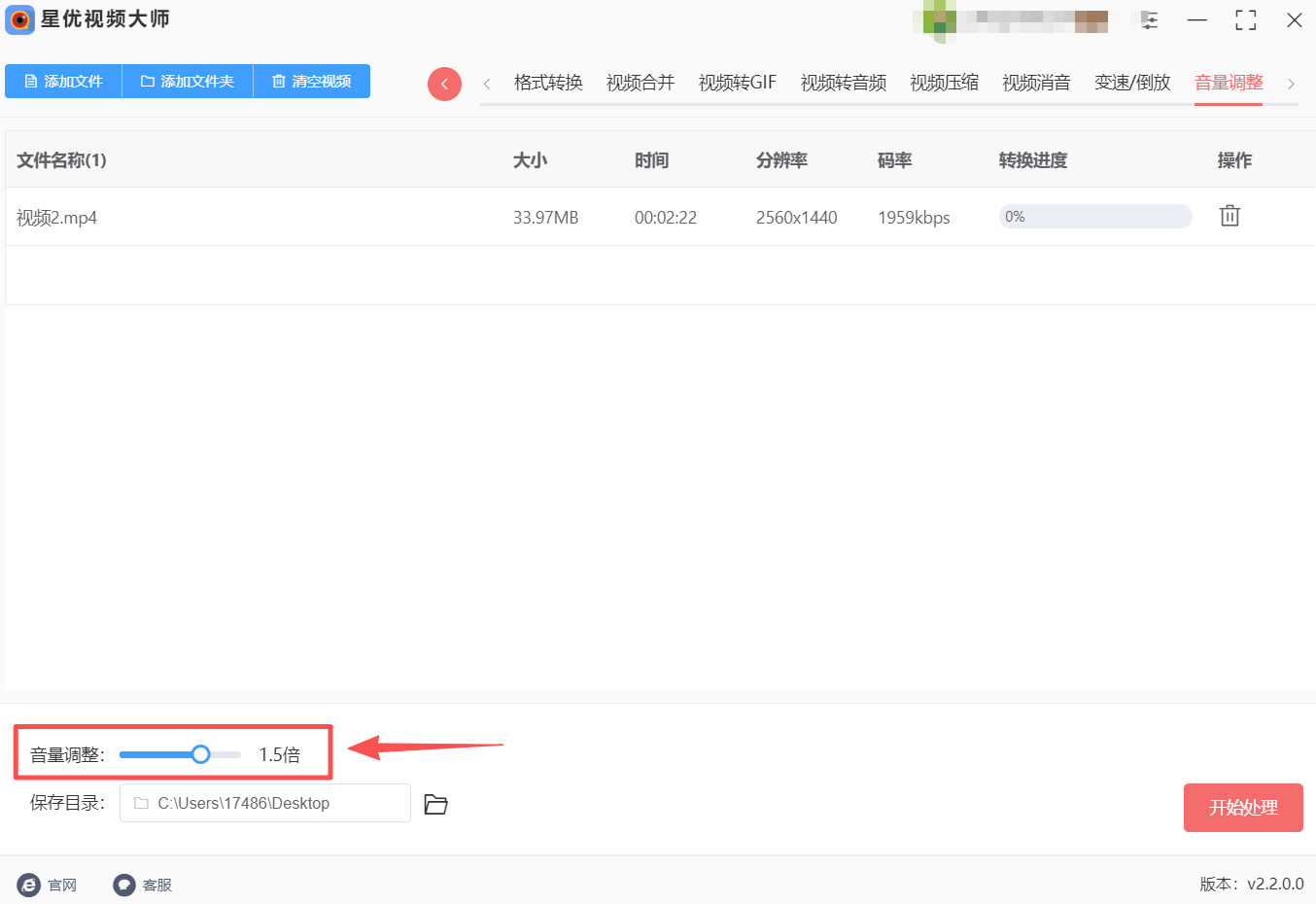Click the 星优视频大师 app logo

pyautogui.click(x=19, y=19)
